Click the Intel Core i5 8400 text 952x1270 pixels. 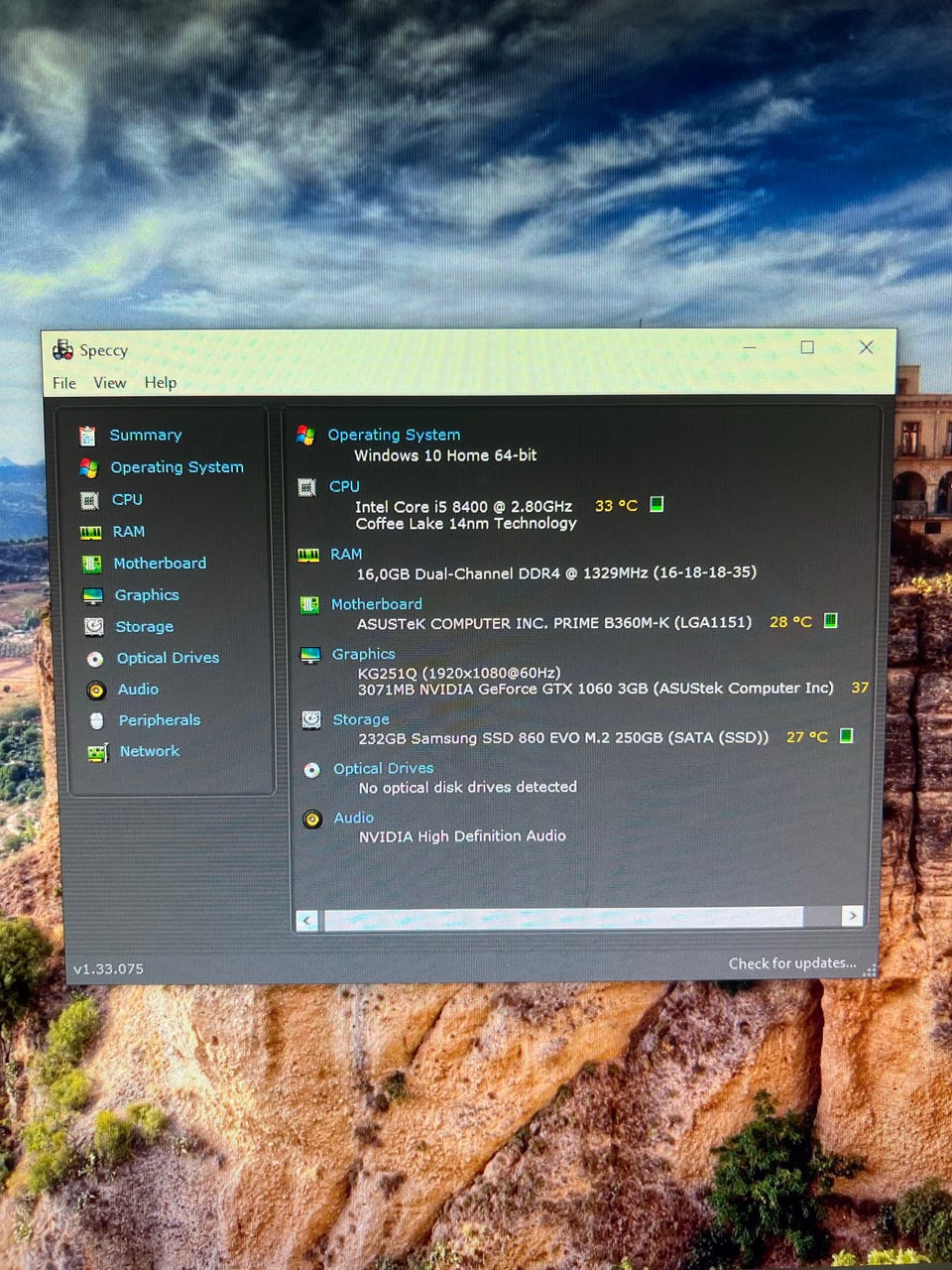[464, 506]
